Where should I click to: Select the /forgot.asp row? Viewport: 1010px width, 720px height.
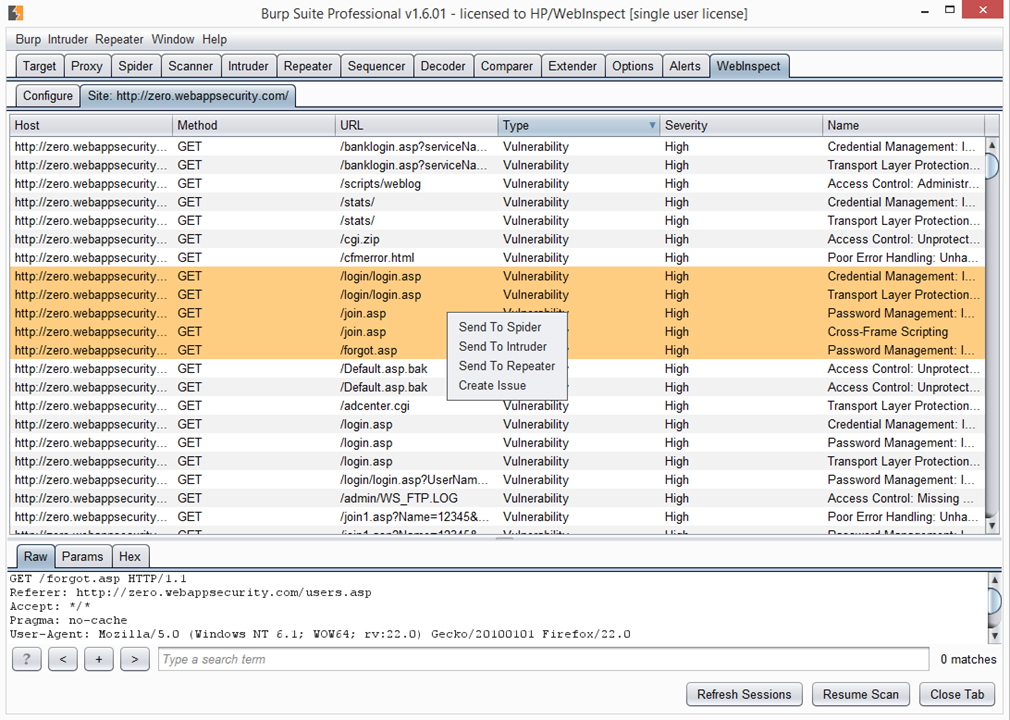pos(497,350)
